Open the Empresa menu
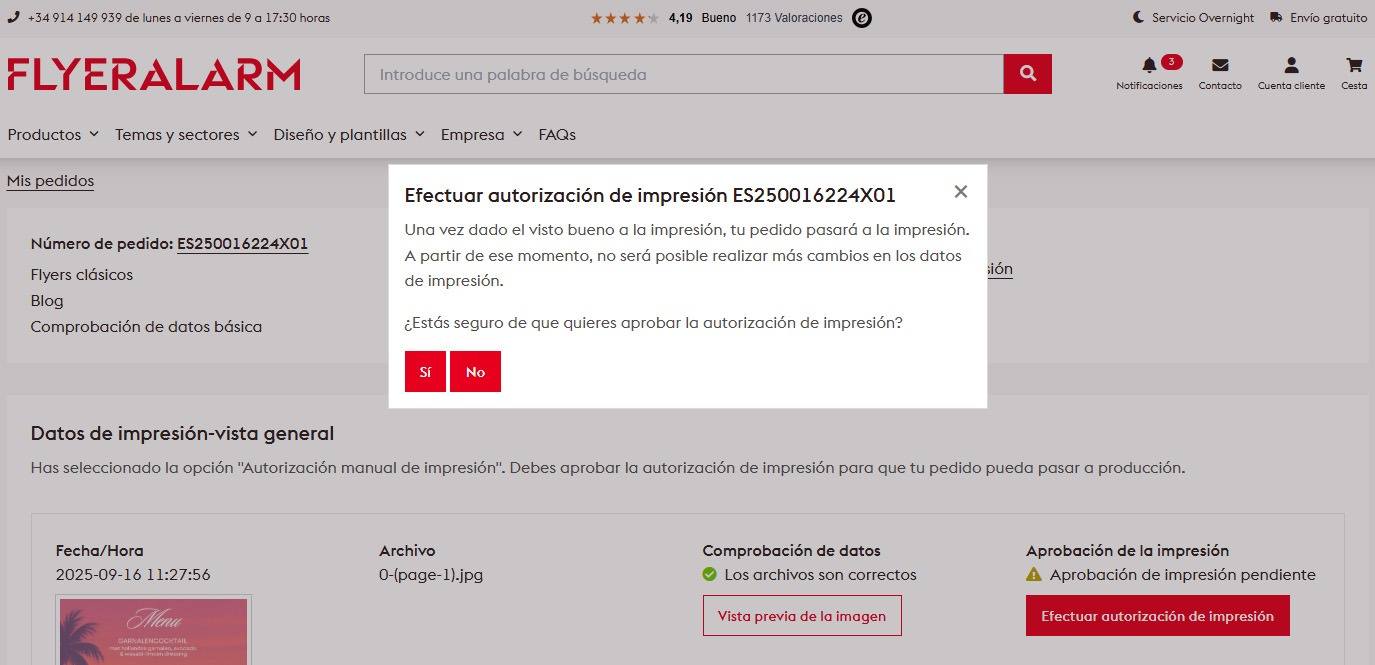Viewport: 1375px width, 665px height. (x=481, y=134)
